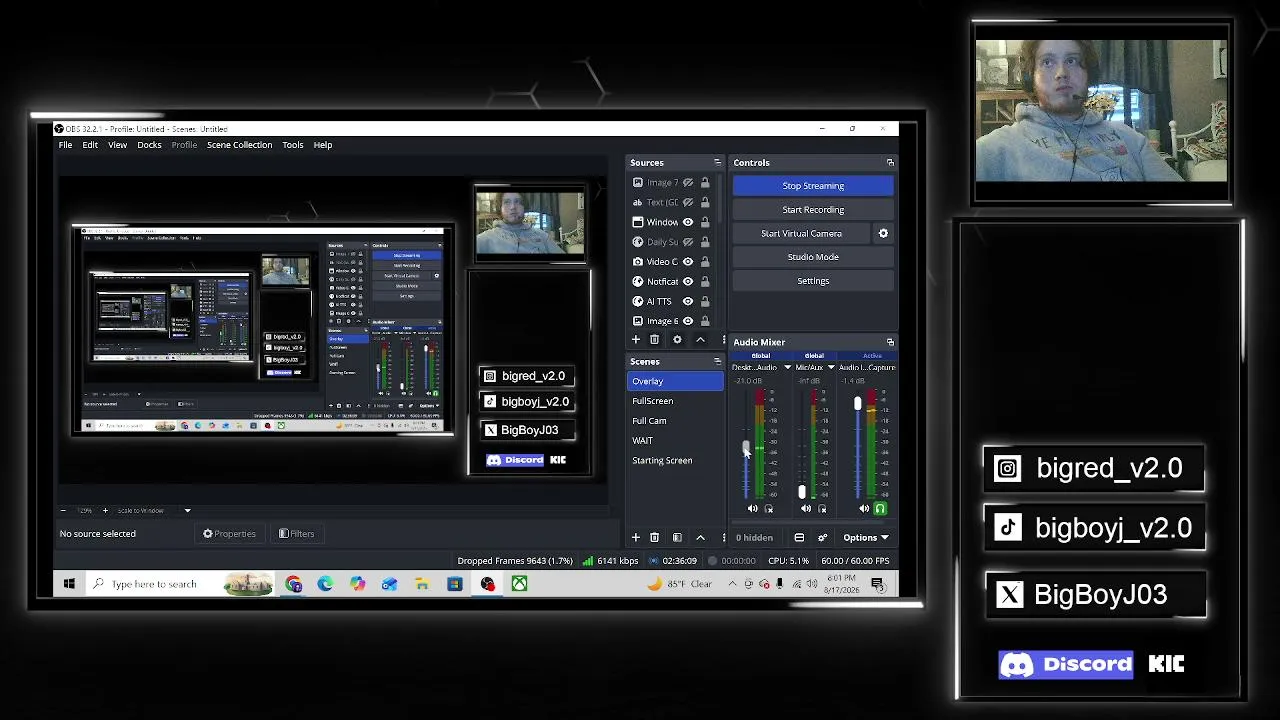Click Stop Streaming button
The width and height of the screenshot is (1280, 720).
[x=813, y=186]
